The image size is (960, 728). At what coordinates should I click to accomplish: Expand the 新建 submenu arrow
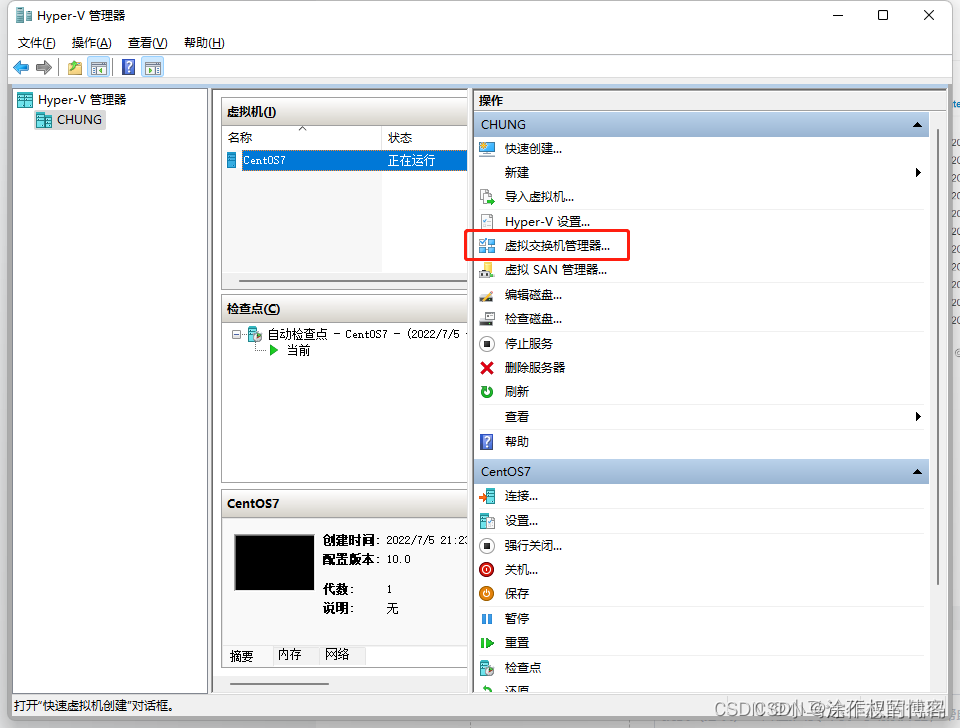coord(918,173)
